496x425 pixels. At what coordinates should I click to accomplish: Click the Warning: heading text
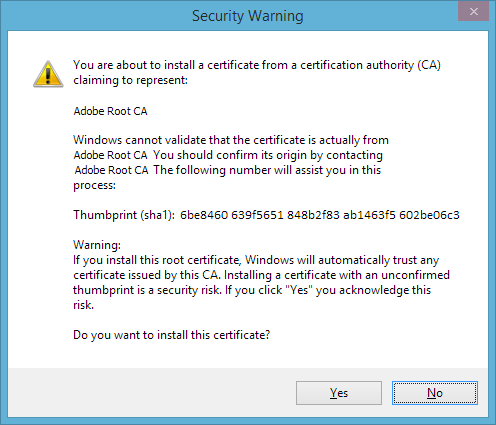pyautogui.click(x=97, y=245)
